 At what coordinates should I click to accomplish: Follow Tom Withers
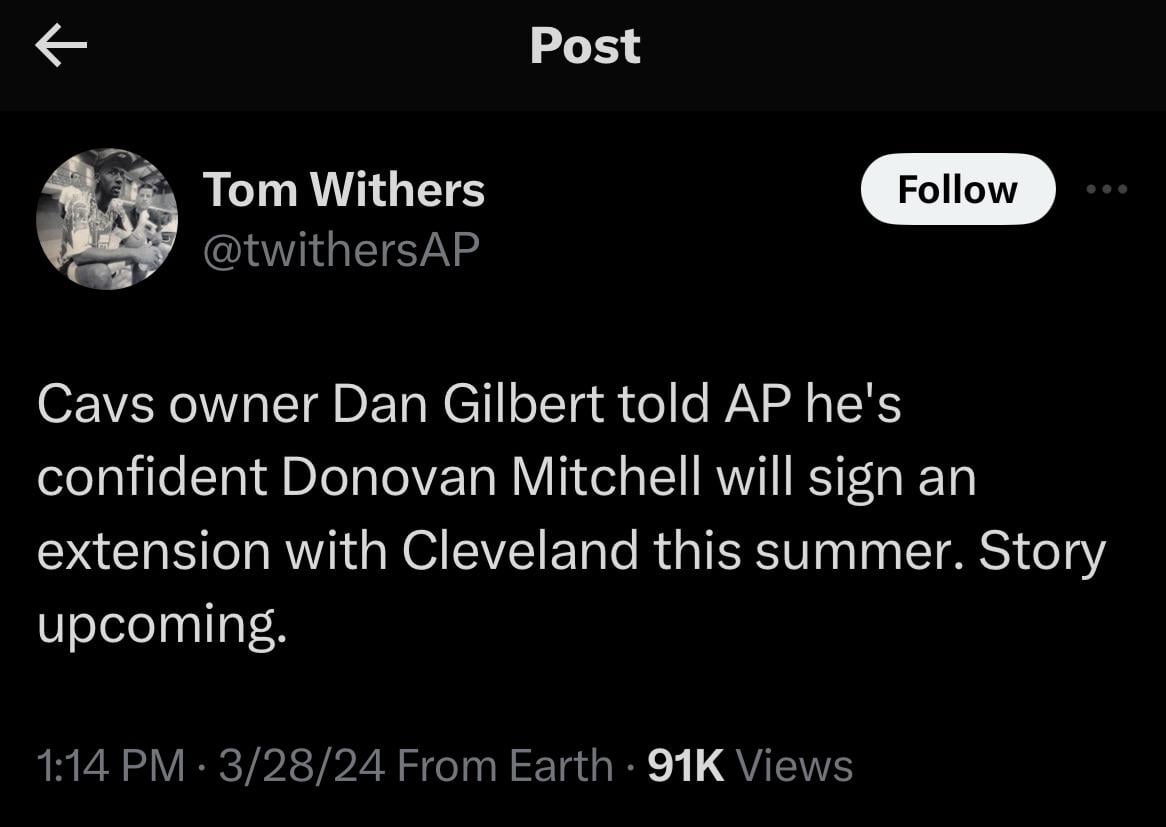[957, 189]
